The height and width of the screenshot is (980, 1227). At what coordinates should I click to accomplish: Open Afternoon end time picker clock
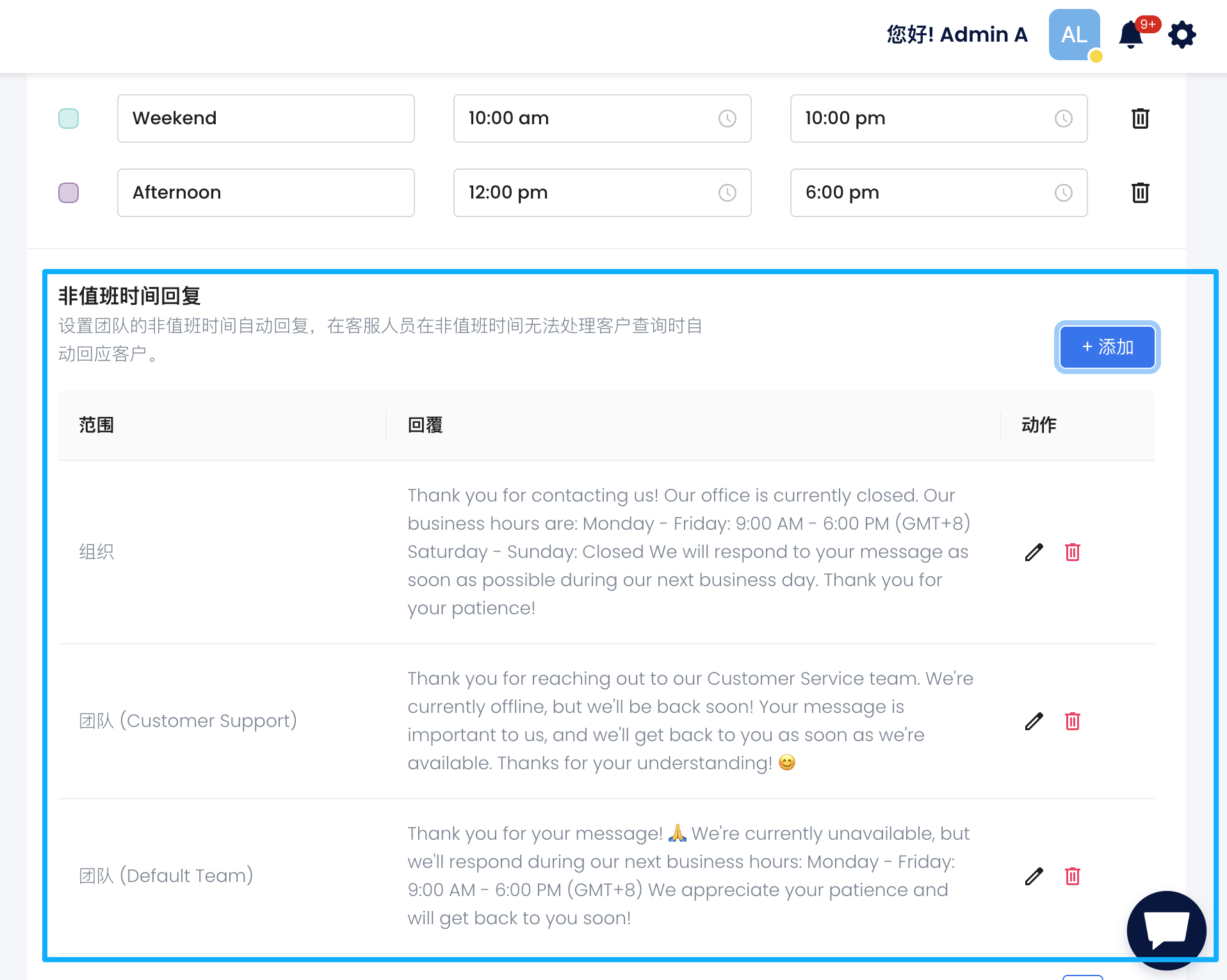[1063, 193]
